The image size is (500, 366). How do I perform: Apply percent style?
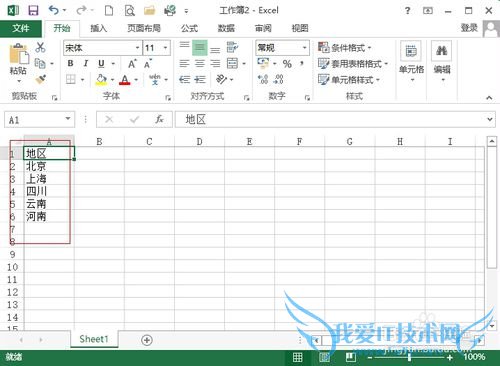pyautogui.click(x=287, y=64)
